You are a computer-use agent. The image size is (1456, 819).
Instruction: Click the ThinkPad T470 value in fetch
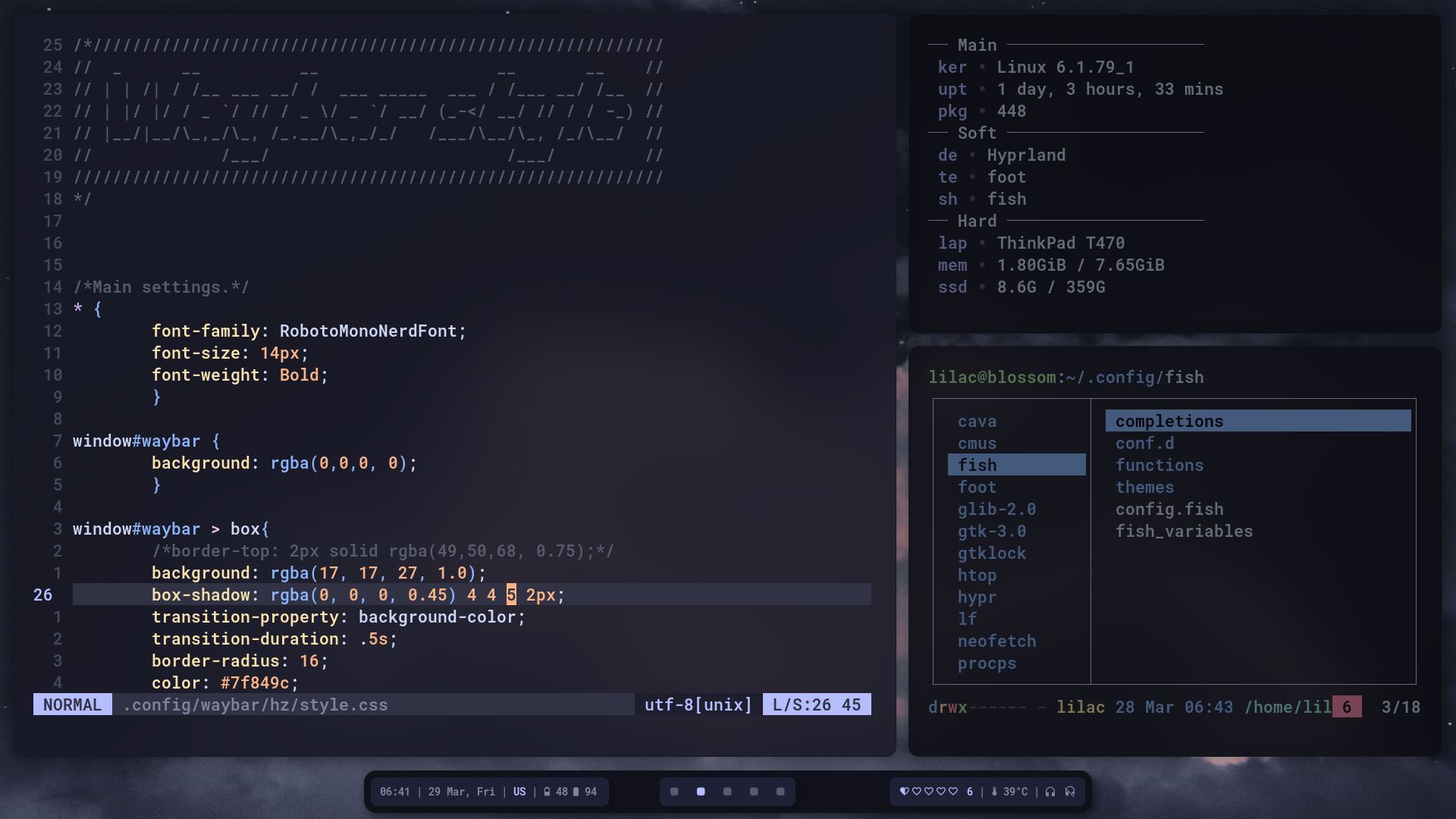[x=1060, y=243]
